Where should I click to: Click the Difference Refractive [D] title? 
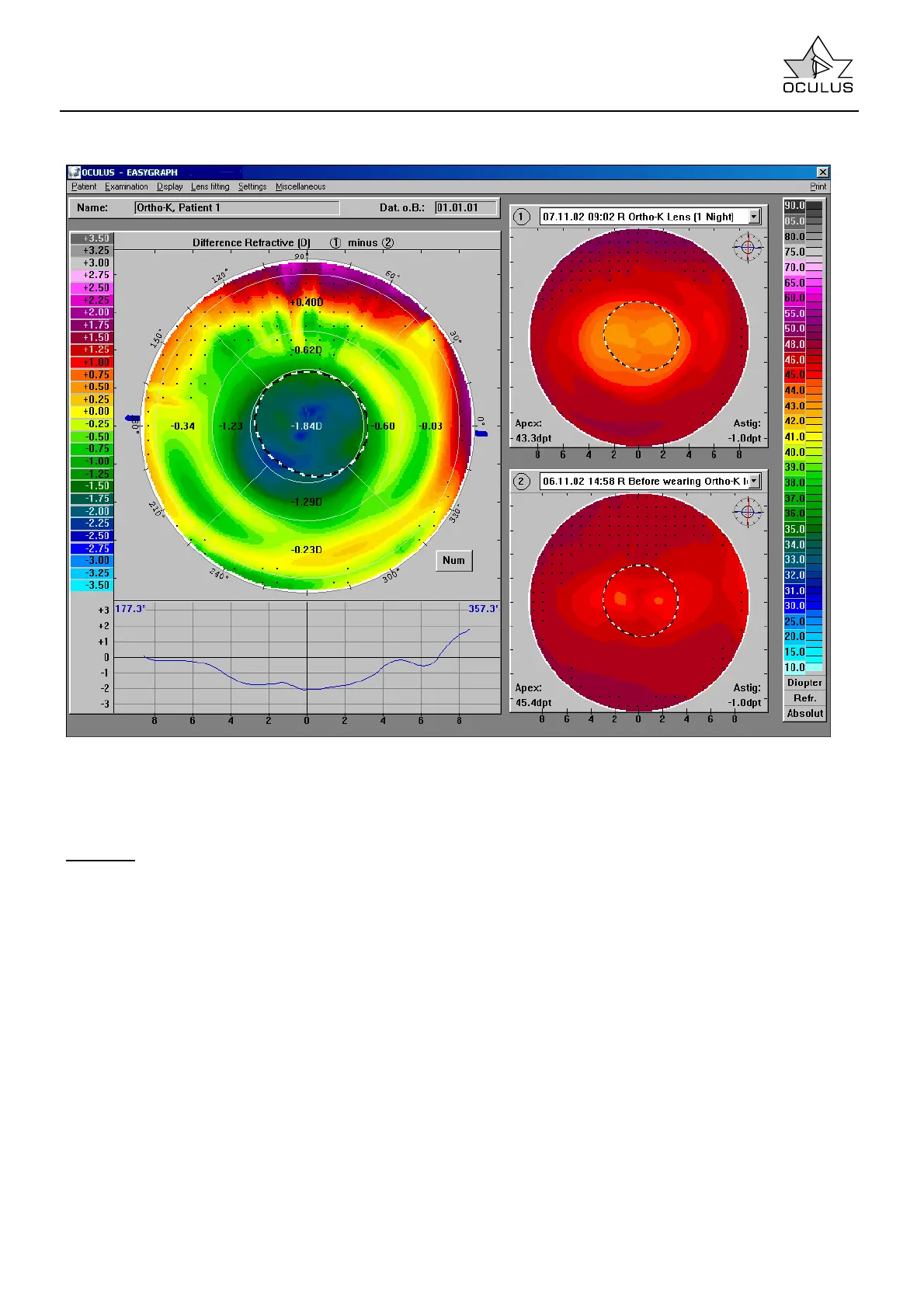(x=252, y=242)
